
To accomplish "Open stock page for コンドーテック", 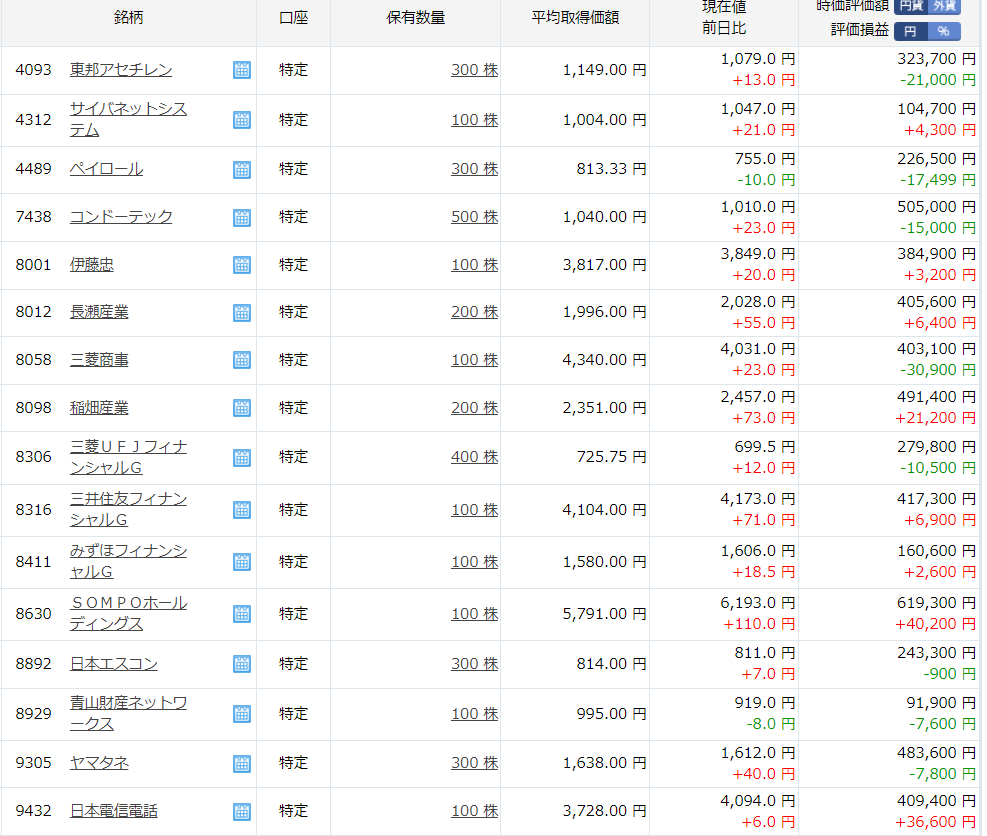I will point(121,217).
